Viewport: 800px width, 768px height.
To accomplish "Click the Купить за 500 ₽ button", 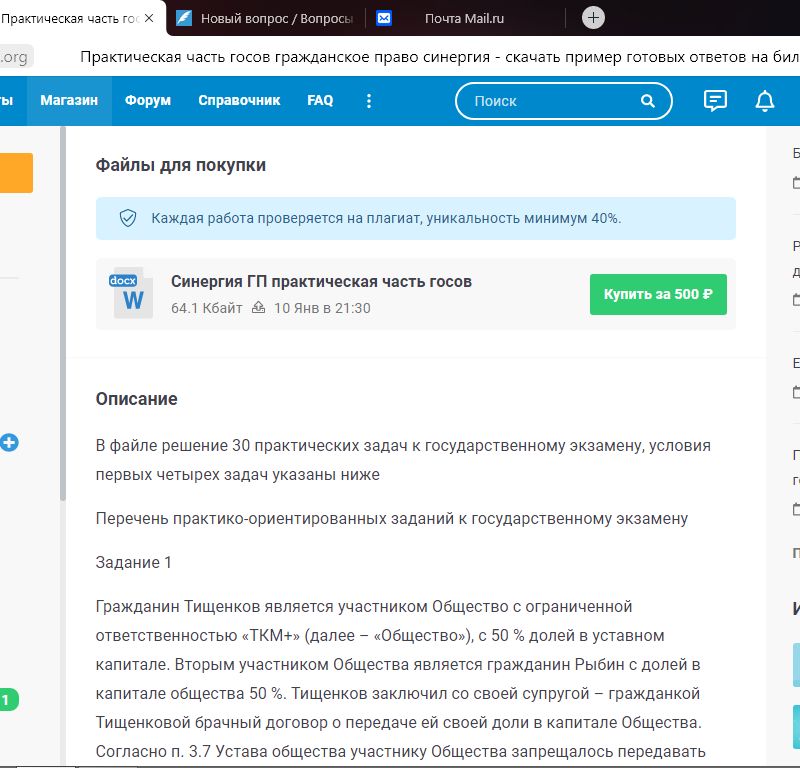I will click(657, 294).
